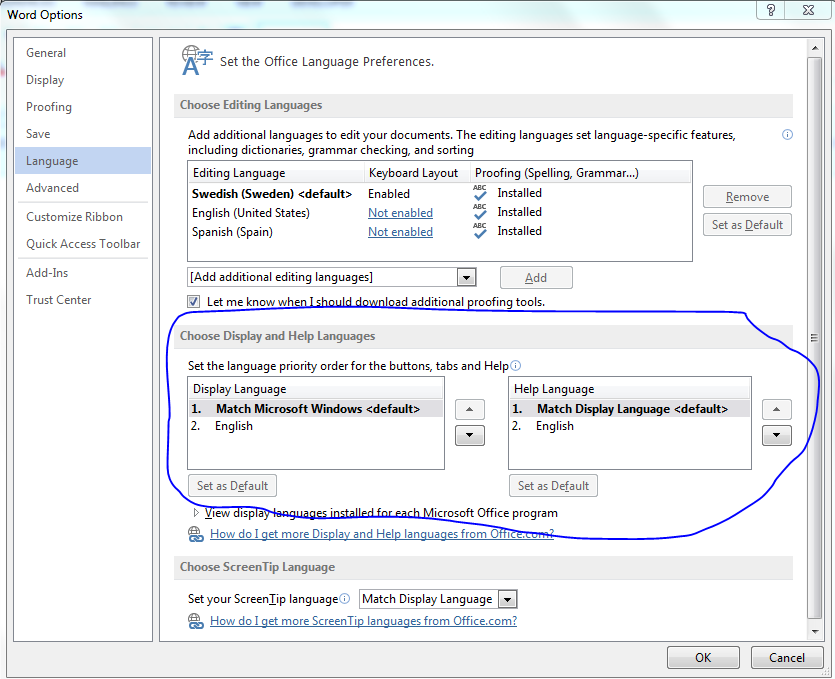Toggle the download proofing tools notification checkbox
This screenshot has height=679, width=835.
coord(193,302)
